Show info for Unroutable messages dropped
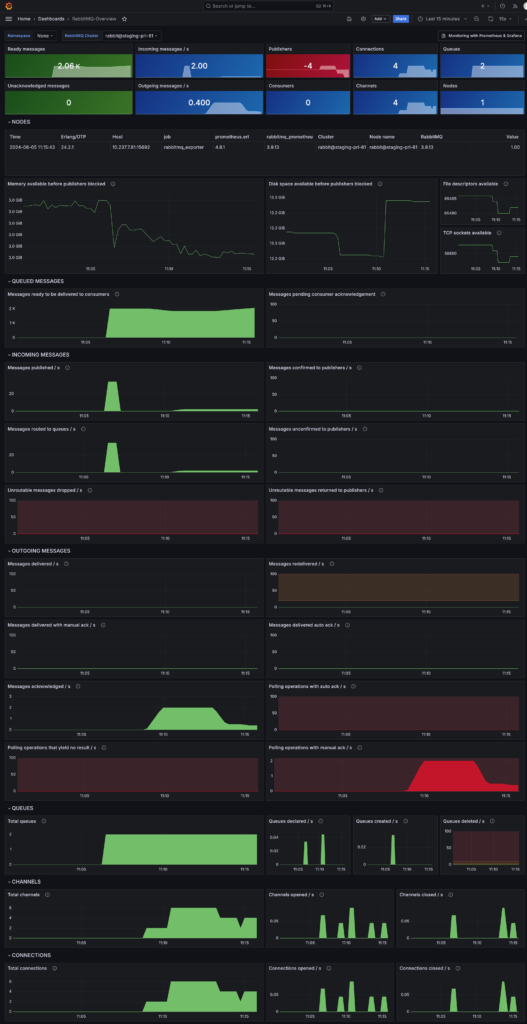 [89, 490]
